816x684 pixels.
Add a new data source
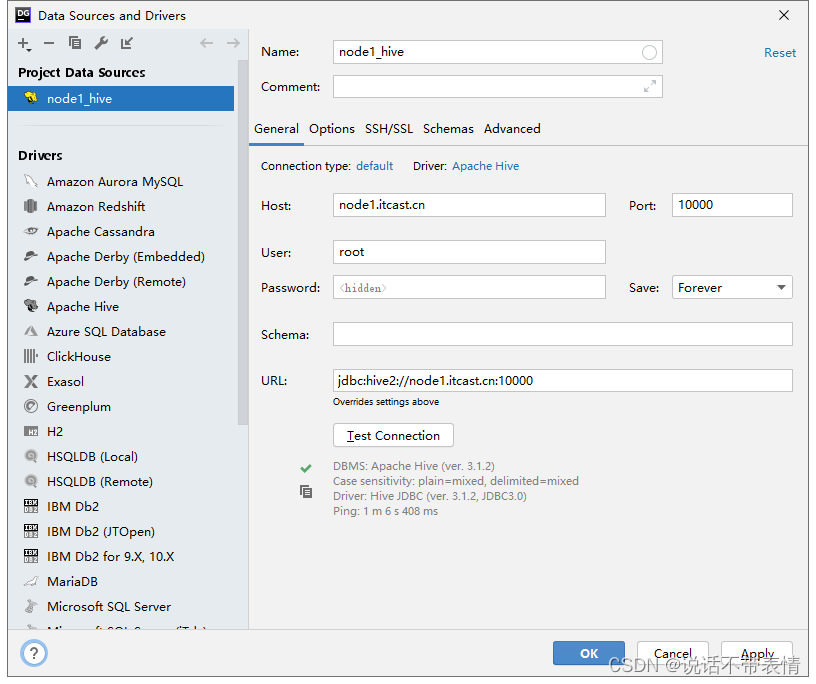22,44
